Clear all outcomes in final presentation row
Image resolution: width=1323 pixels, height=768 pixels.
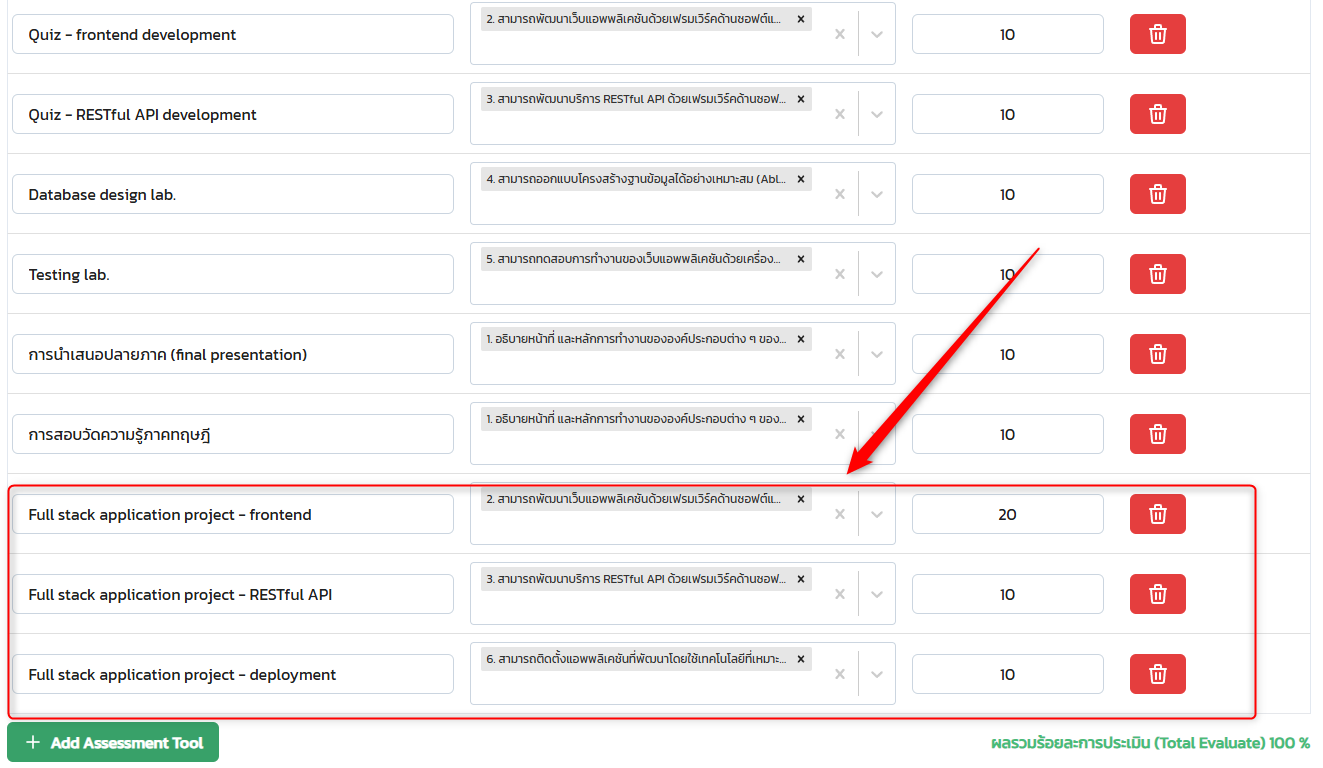(x=840, y=354)
